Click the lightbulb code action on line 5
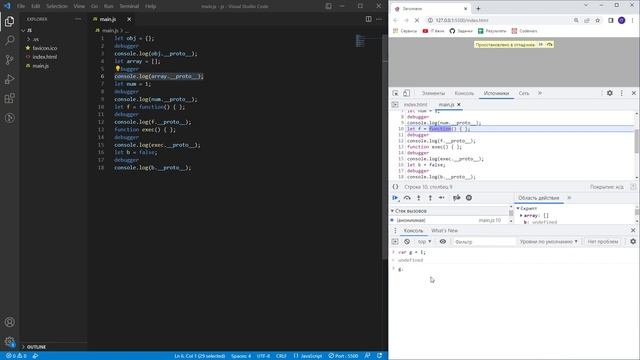 [x=118, y=69]
